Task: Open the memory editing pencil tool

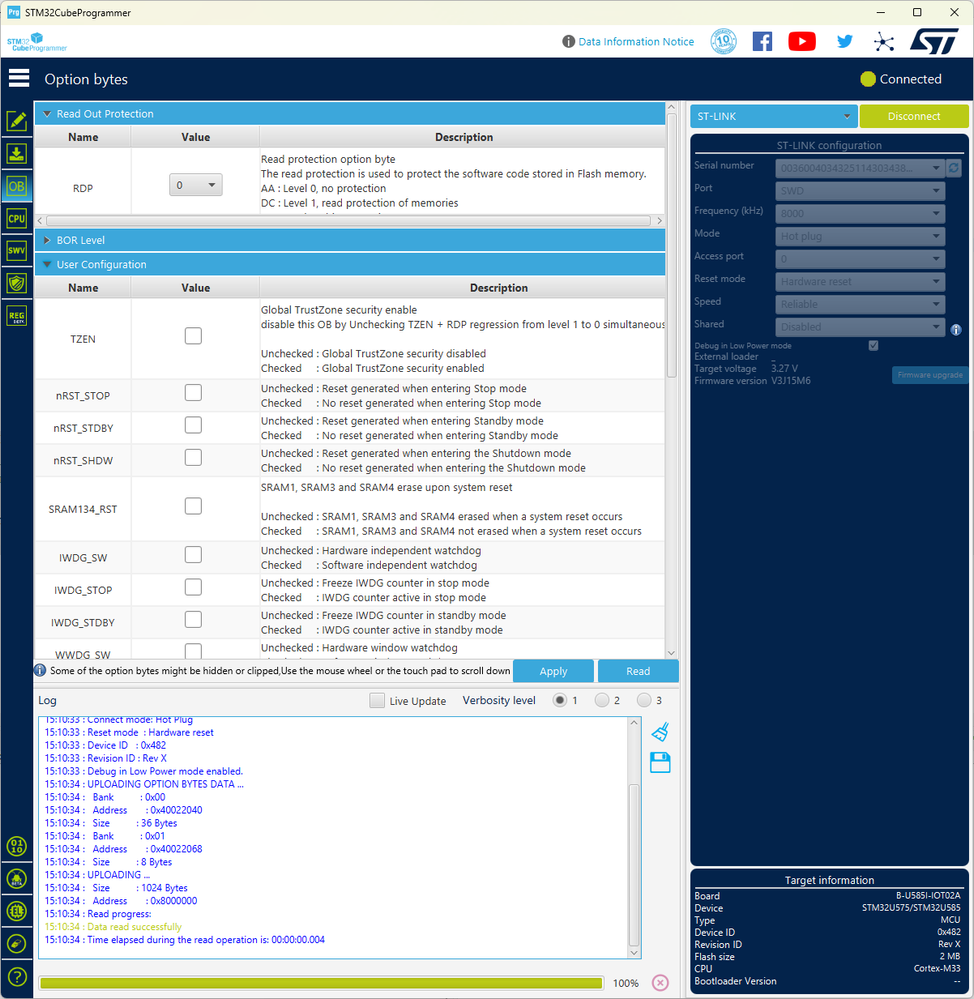Action: coord(16,121)
